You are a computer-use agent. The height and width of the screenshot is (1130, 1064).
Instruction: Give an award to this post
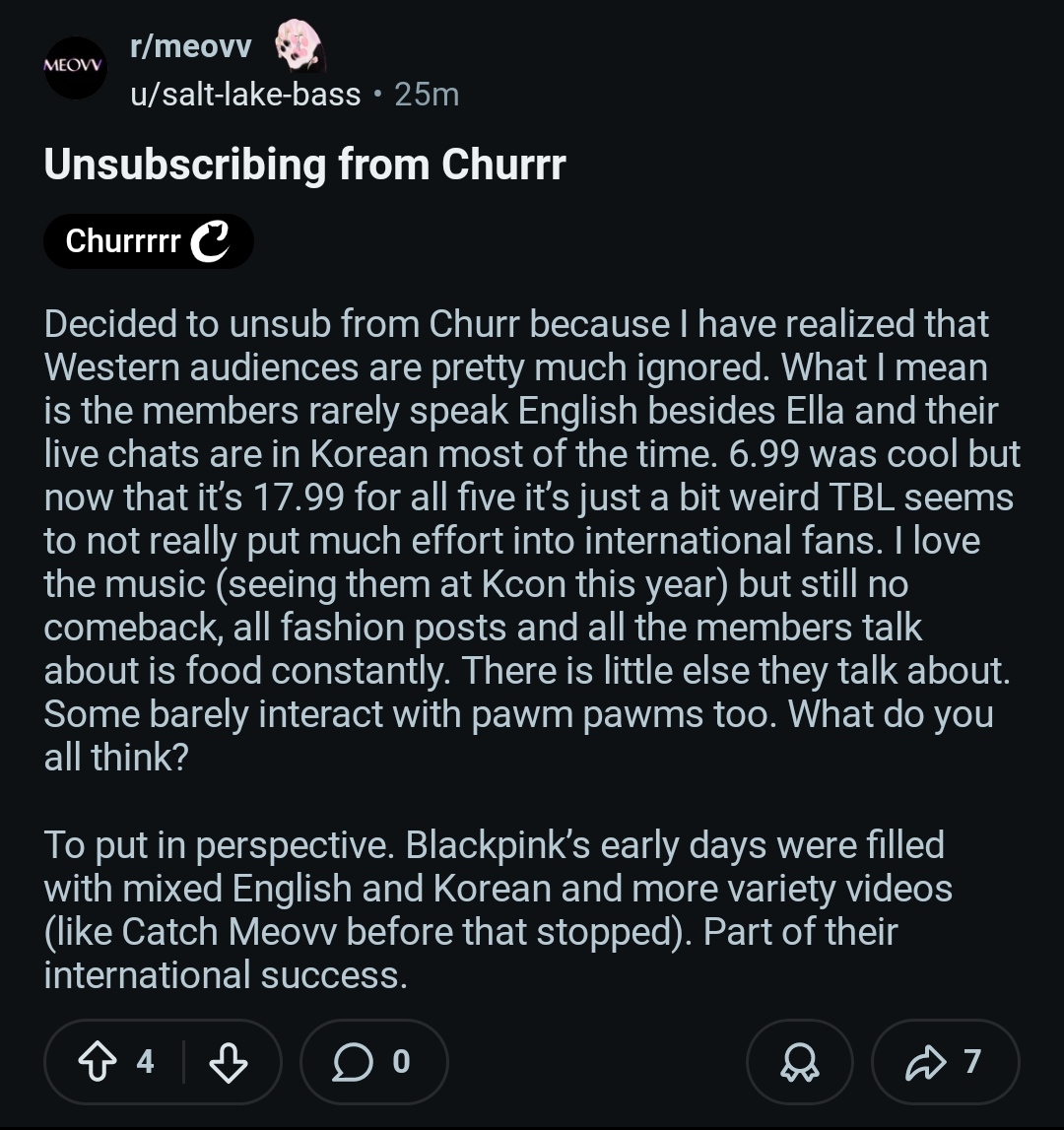(798, 1062)
